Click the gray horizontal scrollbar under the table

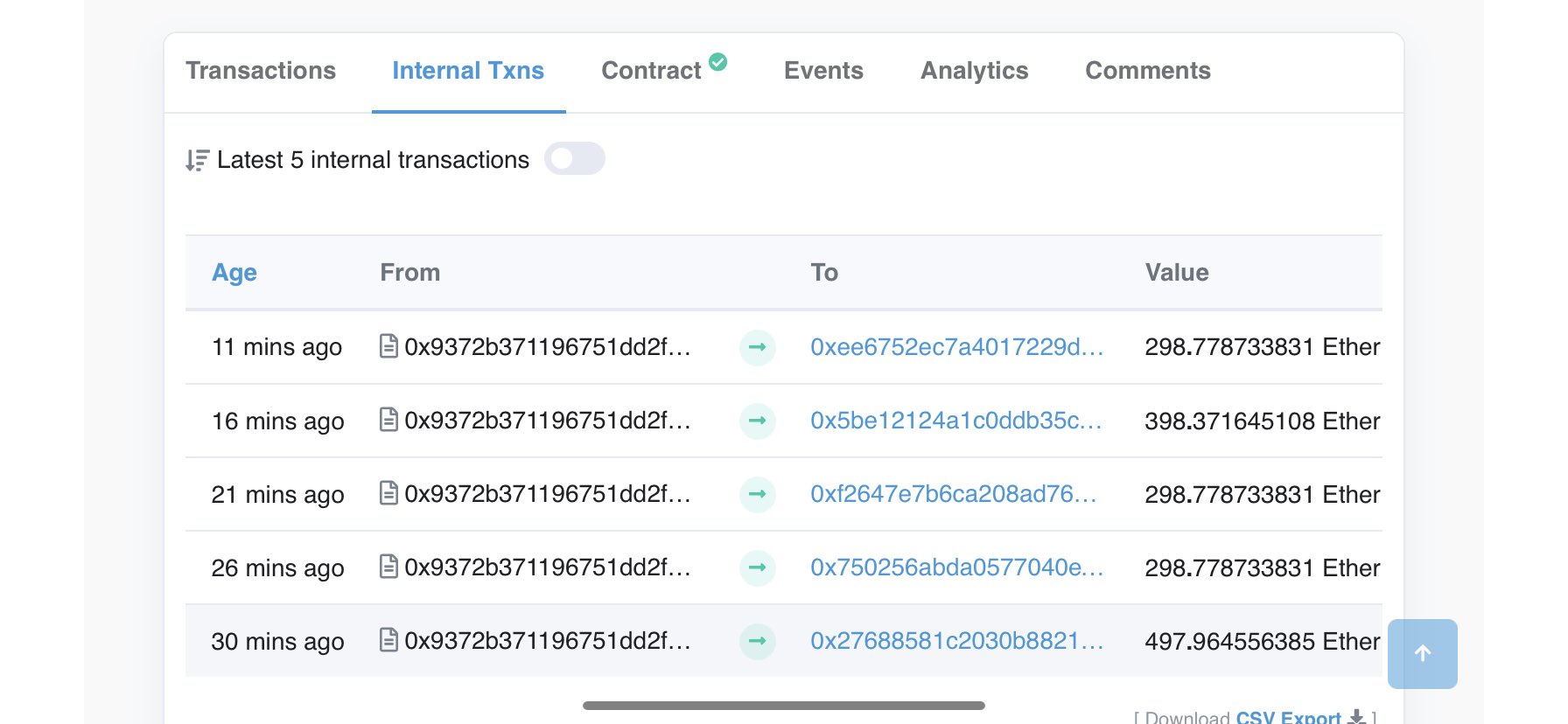pyautogui.click(x=784, y=705)
